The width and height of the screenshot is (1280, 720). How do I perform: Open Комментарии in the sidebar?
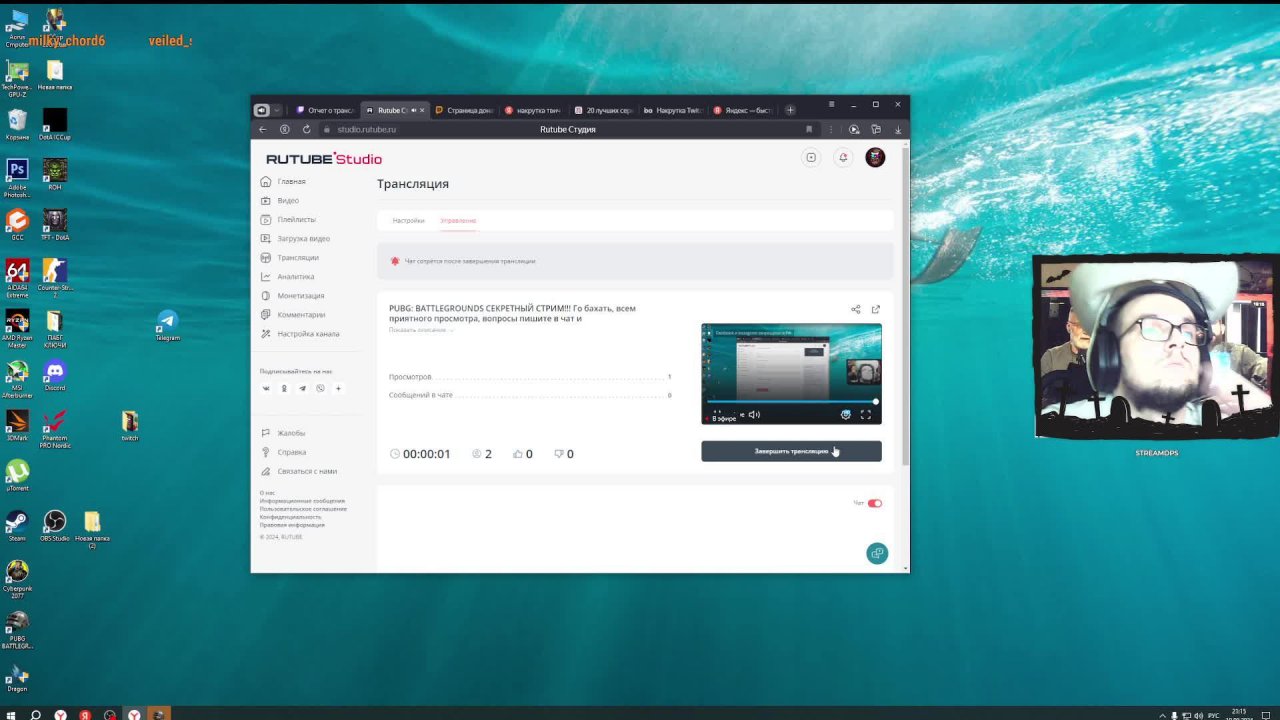293,315
